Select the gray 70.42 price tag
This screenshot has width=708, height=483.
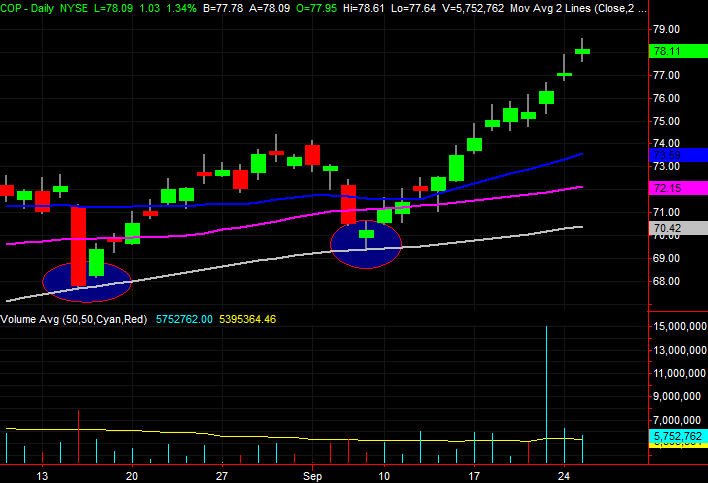click(x=667, y=228)
